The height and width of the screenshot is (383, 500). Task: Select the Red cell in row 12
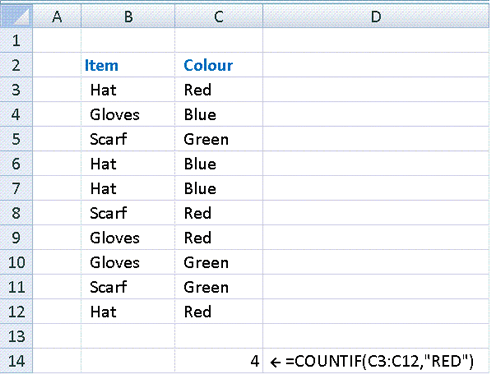point(219,312)
